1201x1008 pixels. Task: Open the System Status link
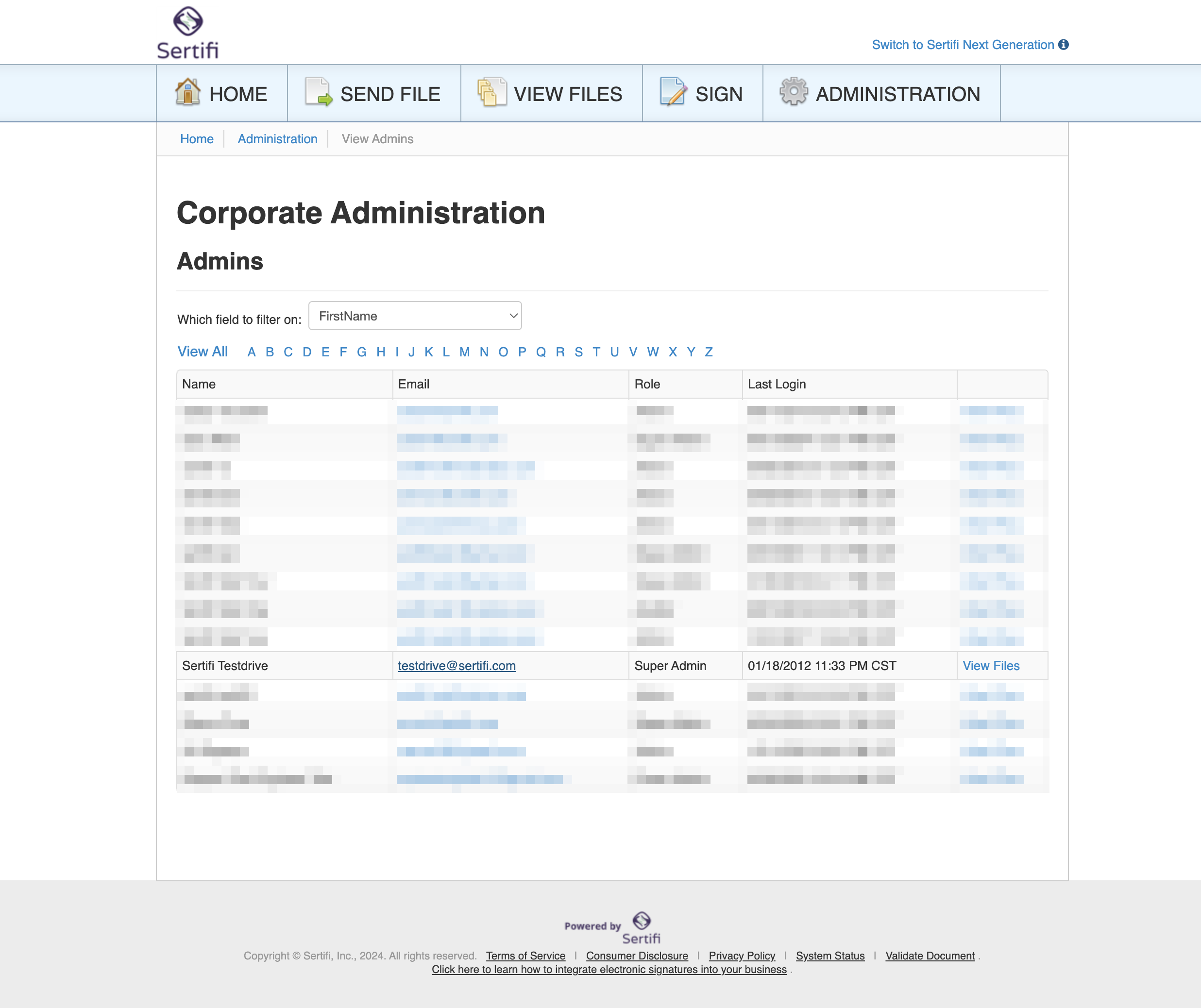[x=830, y=956]
